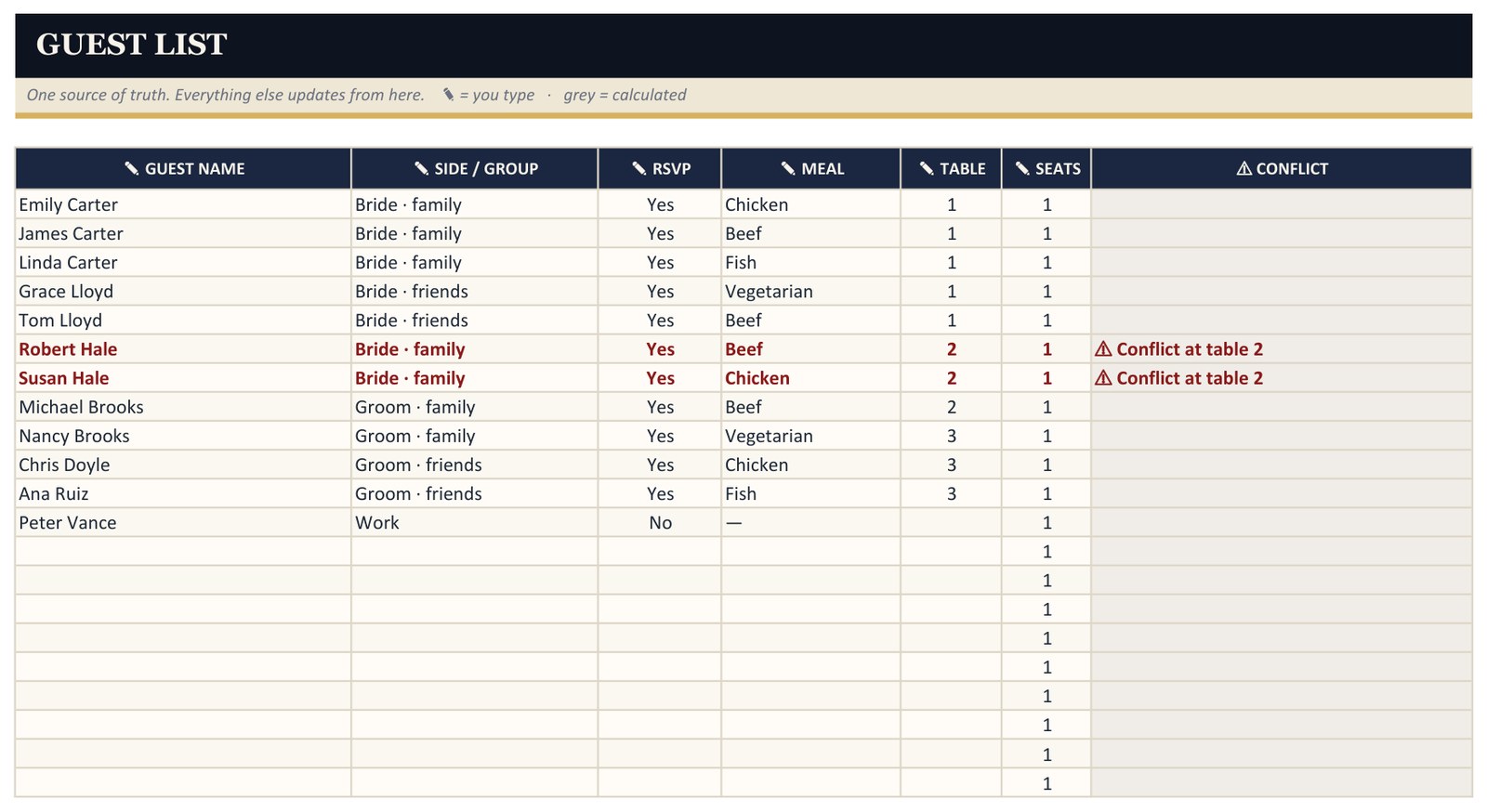Image resolution: width=1487 pixels, height=812 pixels.
Task: Click Peter Vance's seats value cell
Action: [x=1046, y=522]
